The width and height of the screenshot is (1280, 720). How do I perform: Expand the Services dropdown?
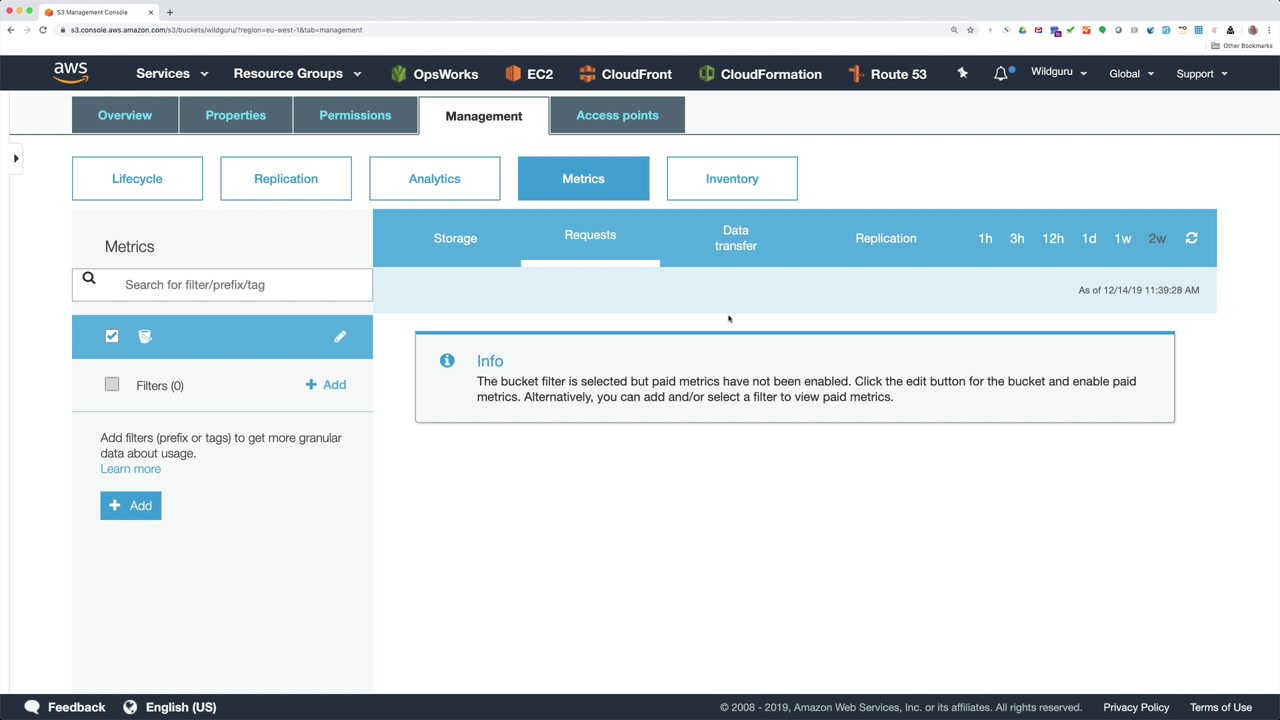point(172,73)
